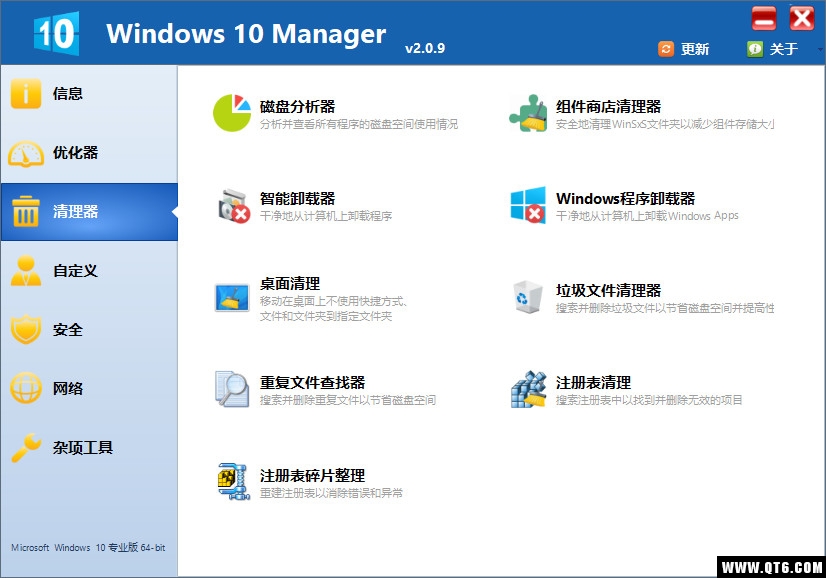Click the Microsoft Windows 10 专业版 64-bit text
Screen dimensions: 826x578
tap(88, 547)
